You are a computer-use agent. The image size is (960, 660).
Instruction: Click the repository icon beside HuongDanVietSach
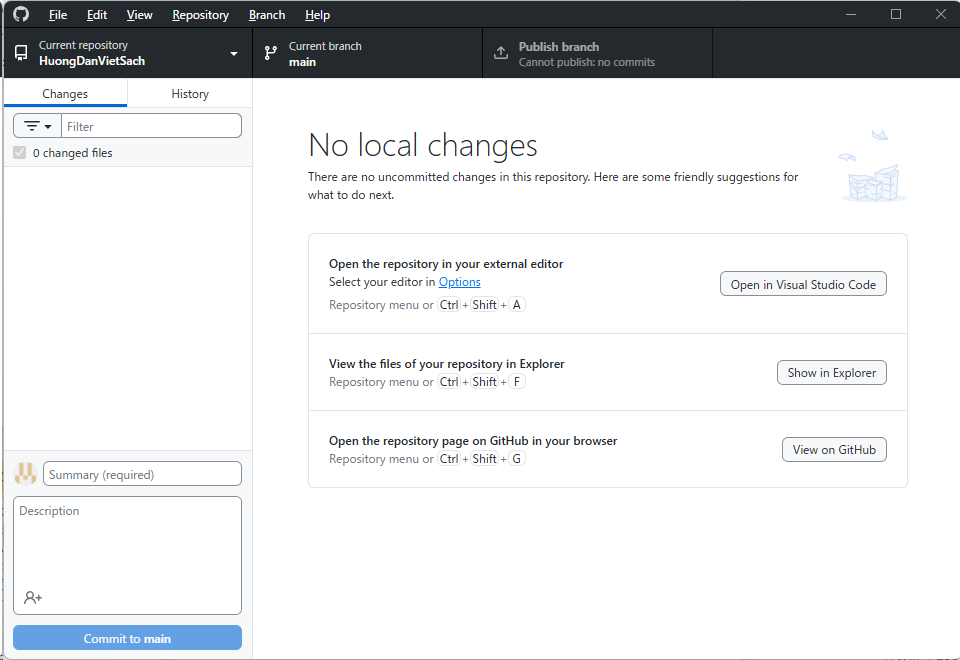pyautogui.click(x=21, y=53)
